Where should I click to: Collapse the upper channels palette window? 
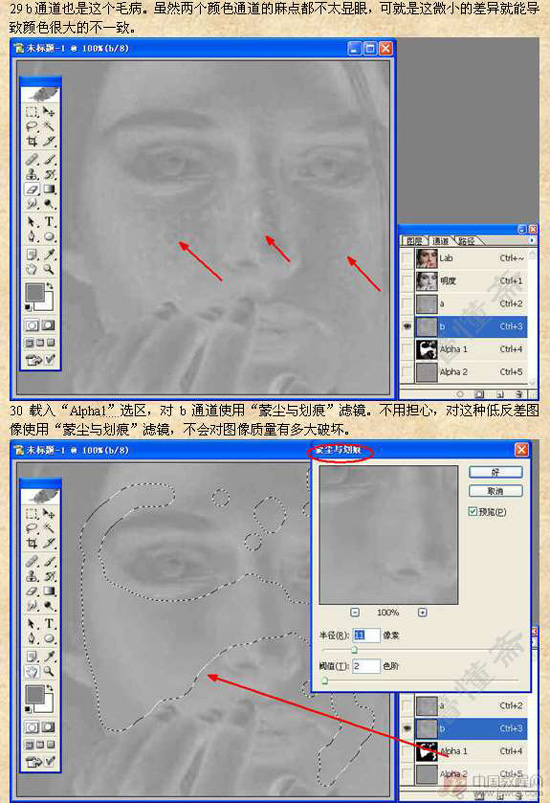point(521,229)
